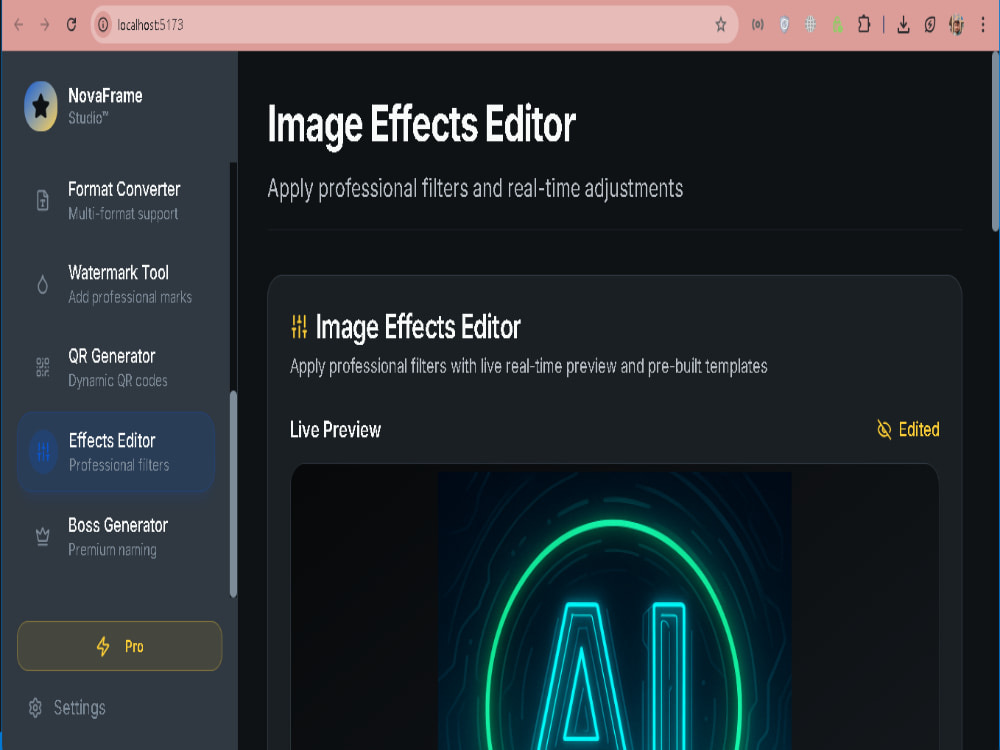Click the shield extension icon
Viewport: 1000px width, 750px height.
point(784,25)
